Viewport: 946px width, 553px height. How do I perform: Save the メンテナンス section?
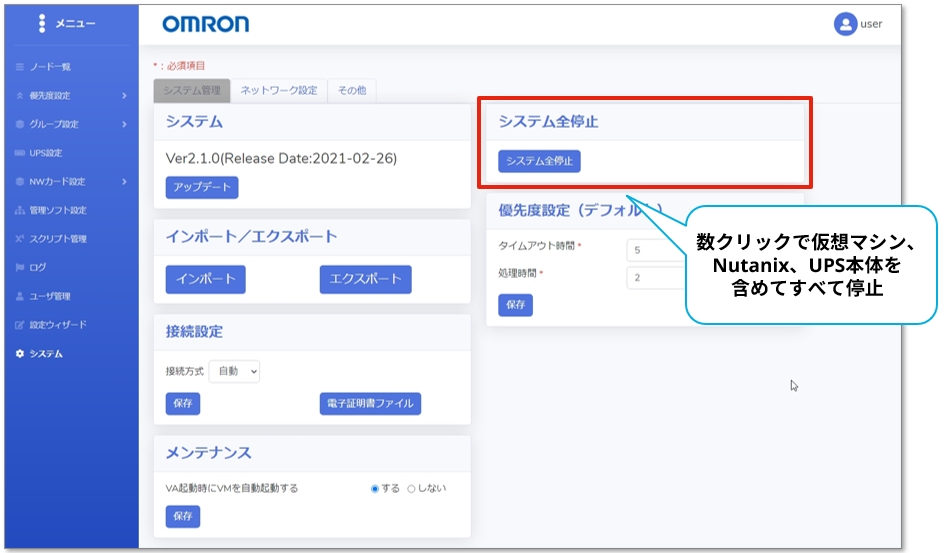(x=183, y=516)
